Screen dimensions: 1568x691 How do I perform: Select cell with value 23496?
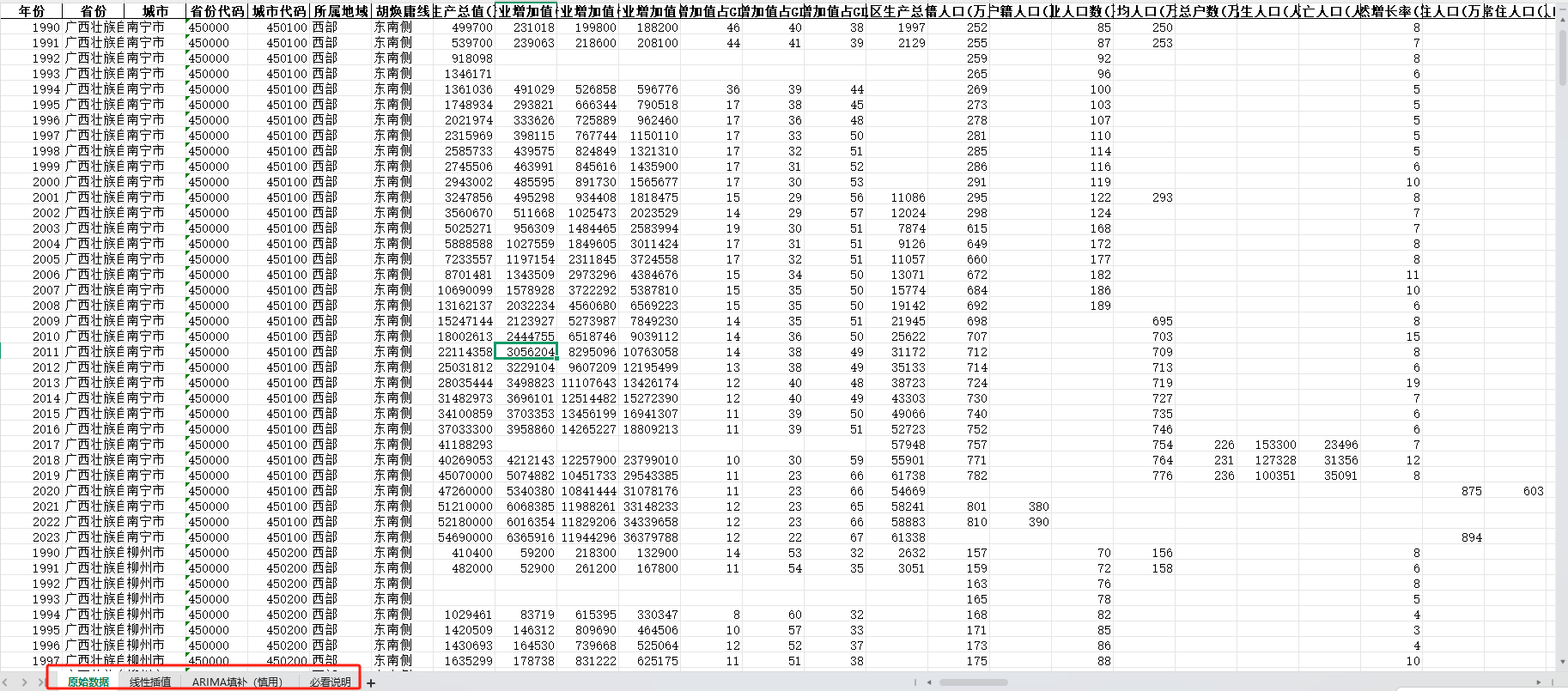1330,445
